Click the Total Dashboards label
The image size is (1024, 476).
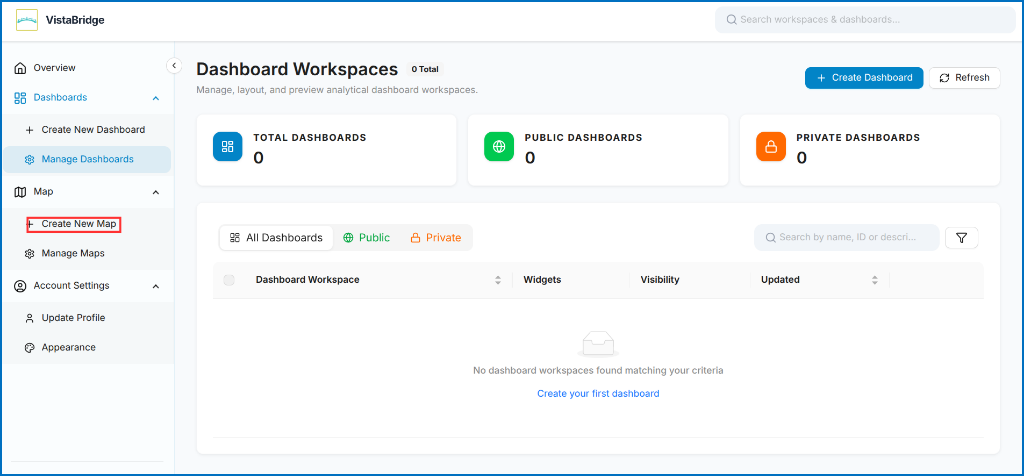(x=310, y=138)
